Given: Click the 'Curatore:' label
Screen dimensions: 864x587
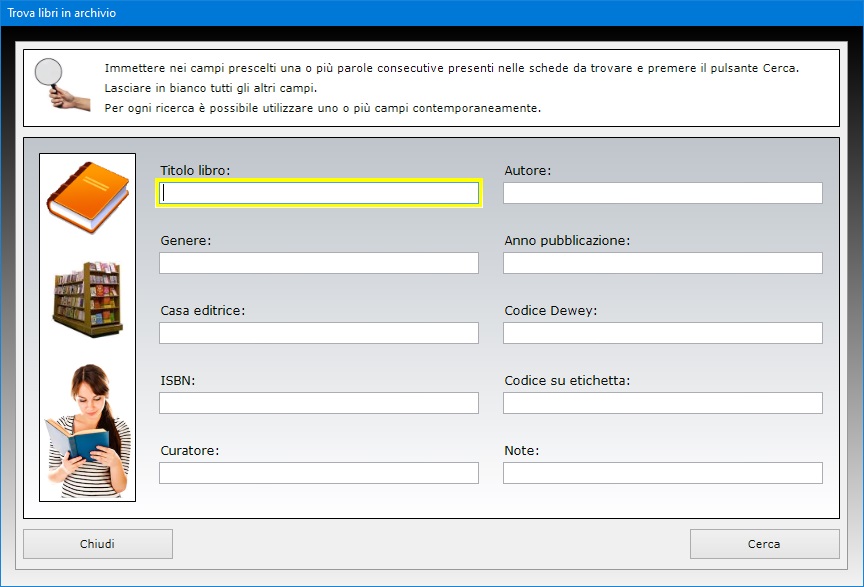Looking at the screenshot, I should (190, 450).
